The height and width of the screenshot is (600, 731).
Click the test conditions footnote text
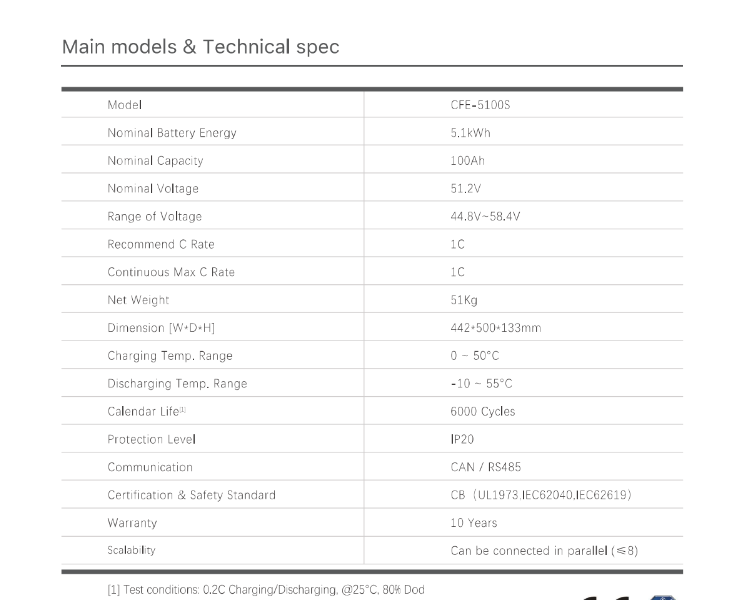click(265, 590)
